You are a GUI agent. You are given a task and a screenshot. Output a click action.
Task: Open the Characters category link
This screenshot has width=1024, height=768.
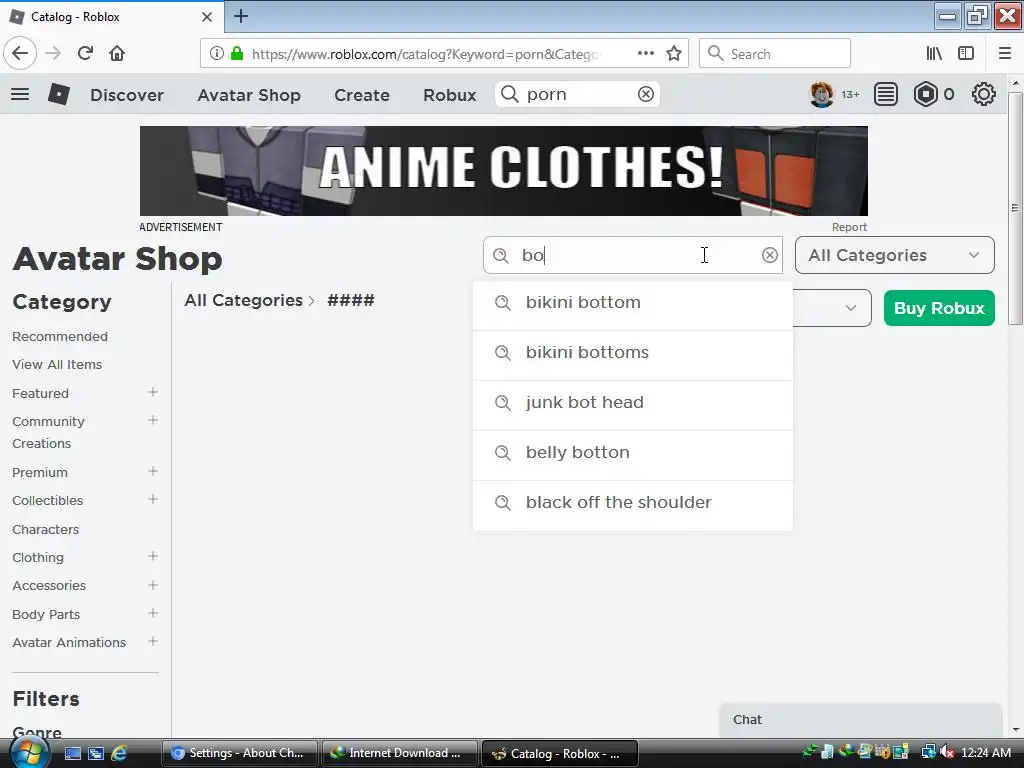(46, 529)
